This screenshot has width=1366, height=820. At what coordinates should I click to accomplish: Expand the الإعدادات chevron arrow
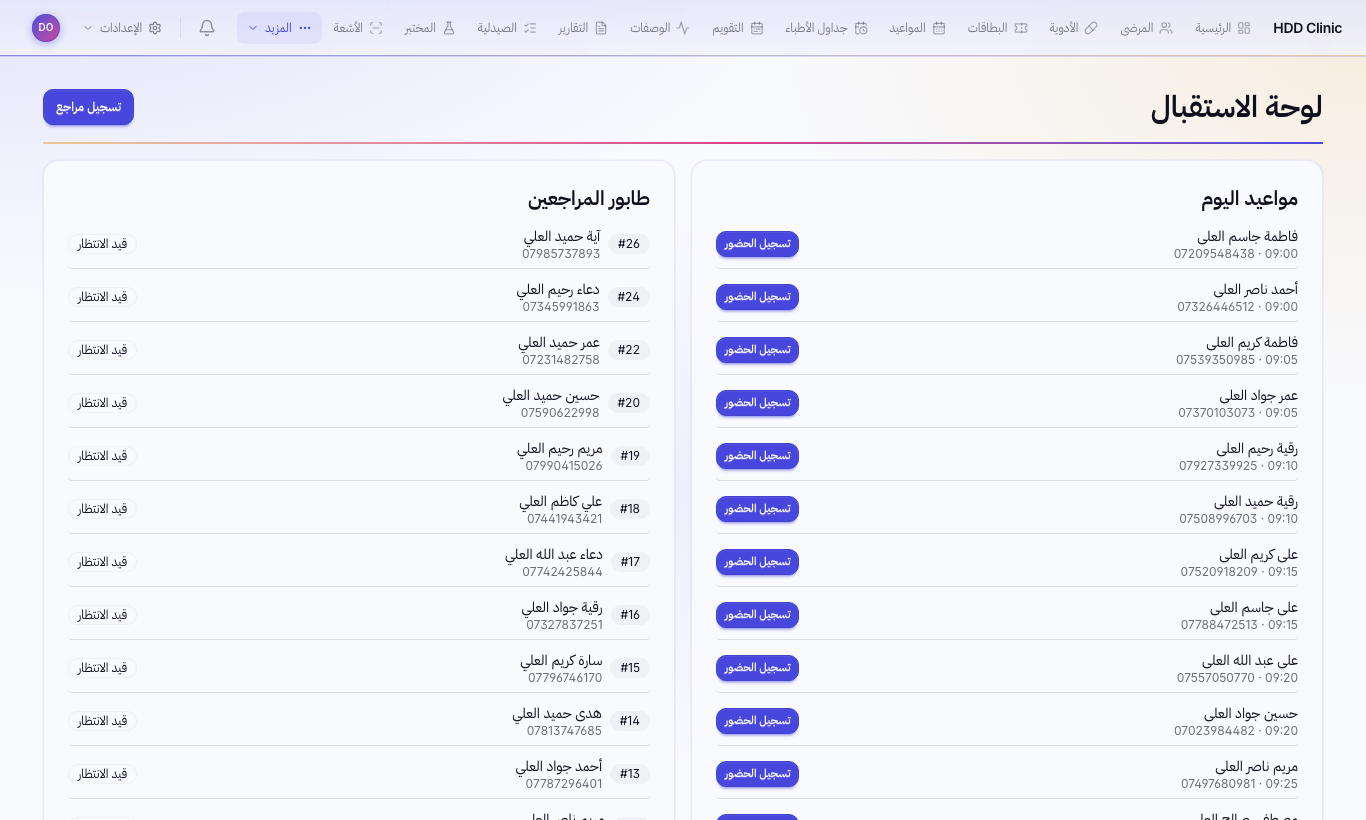[x=89, y=28]
